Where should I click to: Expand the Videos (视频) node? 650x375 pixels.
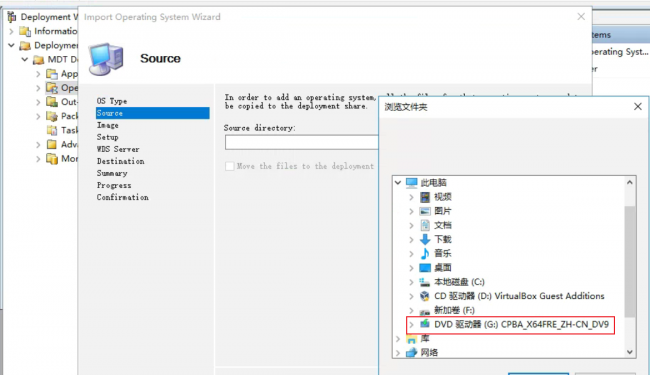(x=411, y=197)
